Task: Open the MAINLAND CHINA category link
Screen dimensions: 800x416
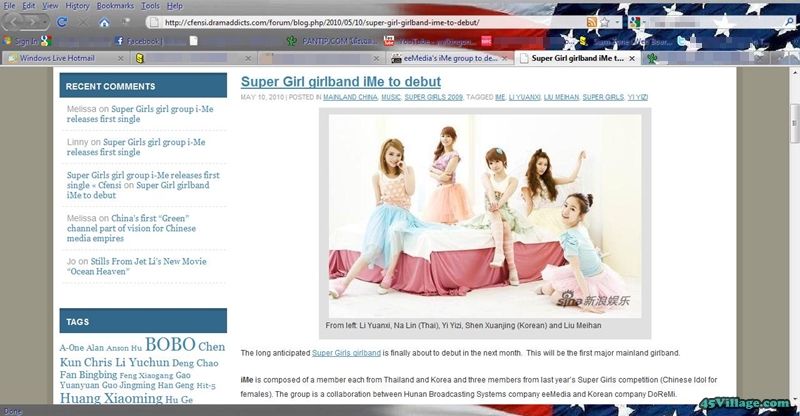Action: (x=350, y=97)
